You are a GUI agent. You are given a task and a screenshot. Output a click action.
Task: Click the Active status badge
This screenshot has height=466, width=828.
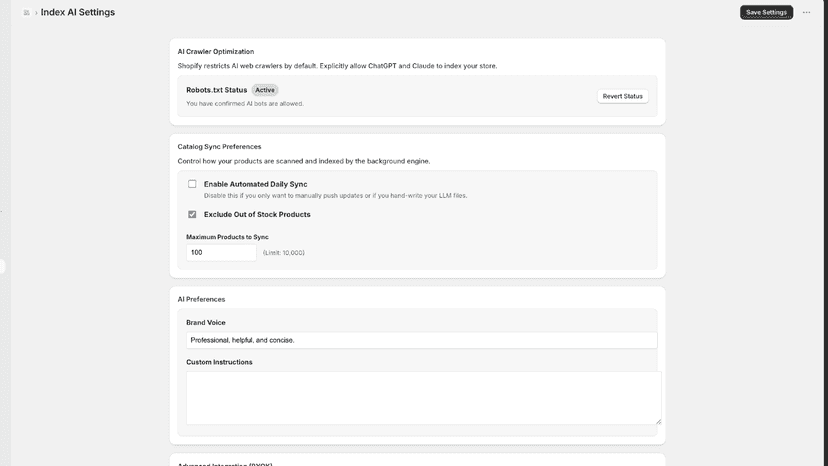click(x=265, y=90)
